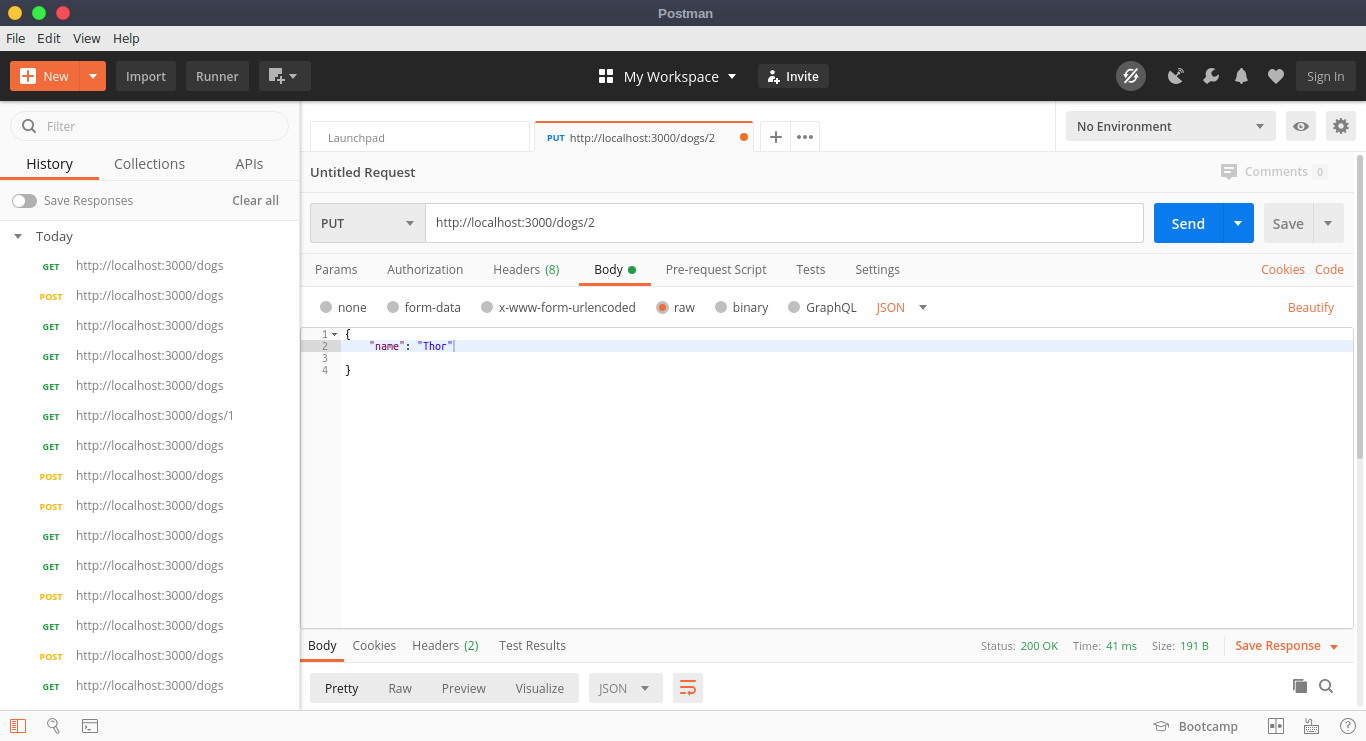This screenshot has height=741, width=1366.
Task: Click the unsaved dot on the PUT request tab
Action: coord(744,137)
